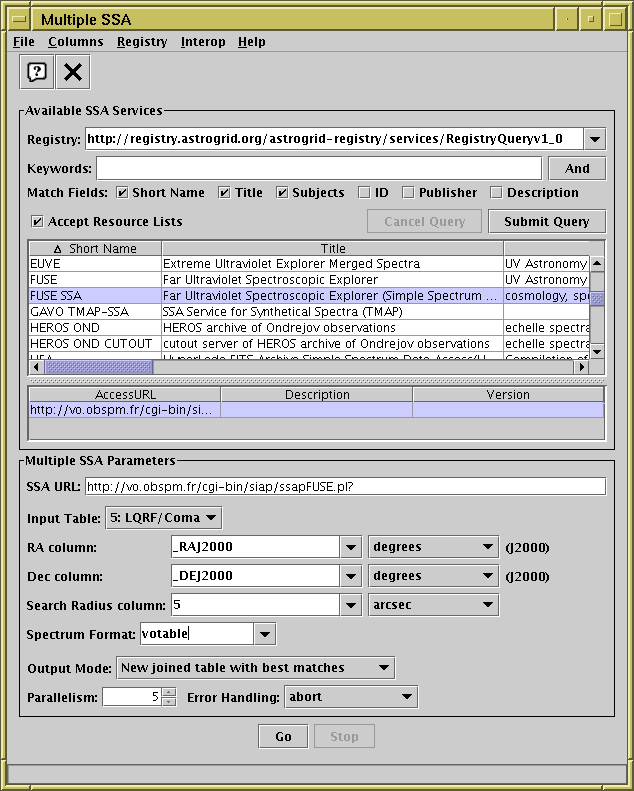Viewport: 634px width, 791px height.
Task: Increase Parallelism with up stepper
Action: (x=169, y=692)
